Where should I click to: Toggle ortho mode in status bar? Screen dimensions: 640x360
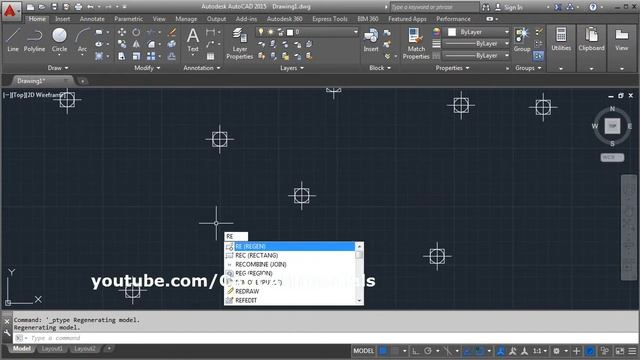[415, 351]
